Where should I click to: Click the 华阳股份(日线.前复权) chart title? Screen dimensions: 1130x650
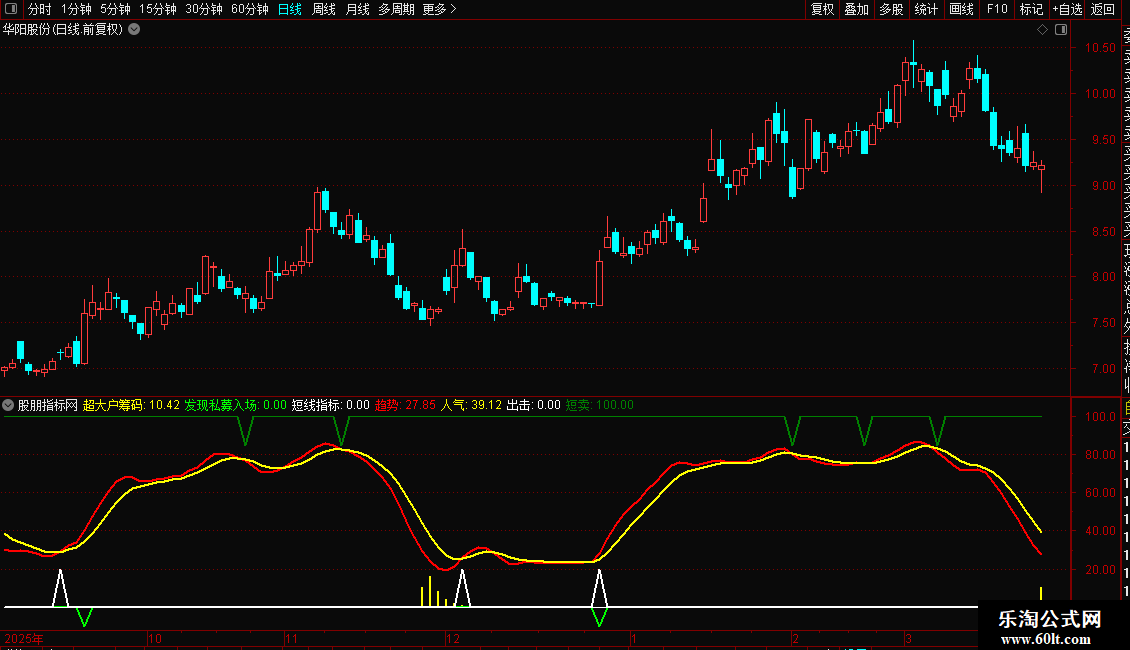click(x=63, y=30)
